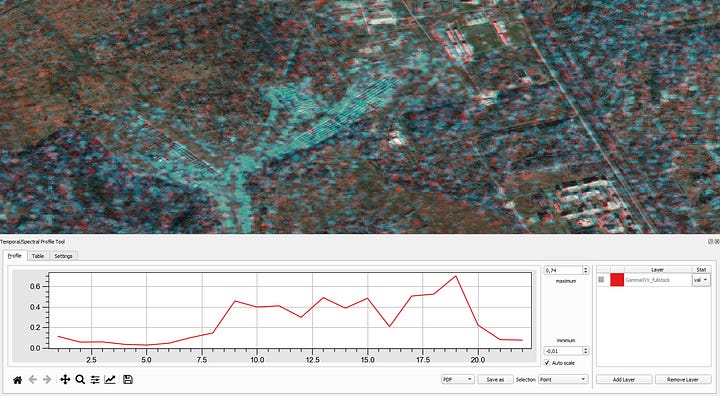
Task: Activate the pan axes tool
Action: [65, 379]
